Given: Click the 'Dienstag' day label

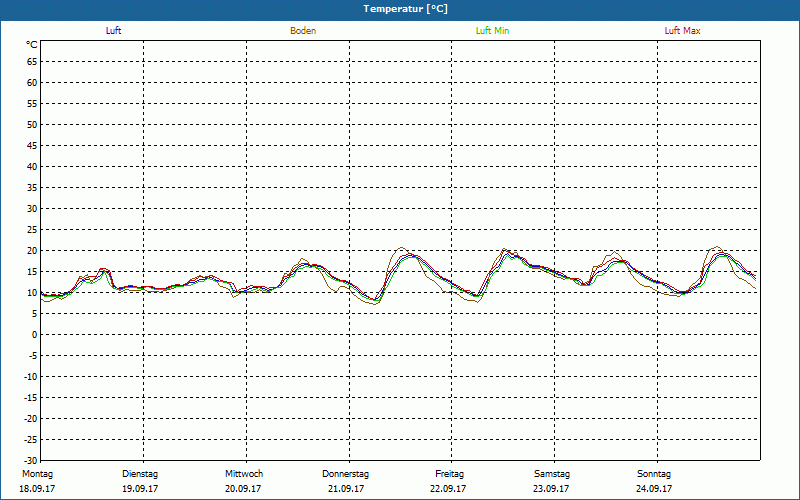Looking at the screenshot, I should coord(140,474).
